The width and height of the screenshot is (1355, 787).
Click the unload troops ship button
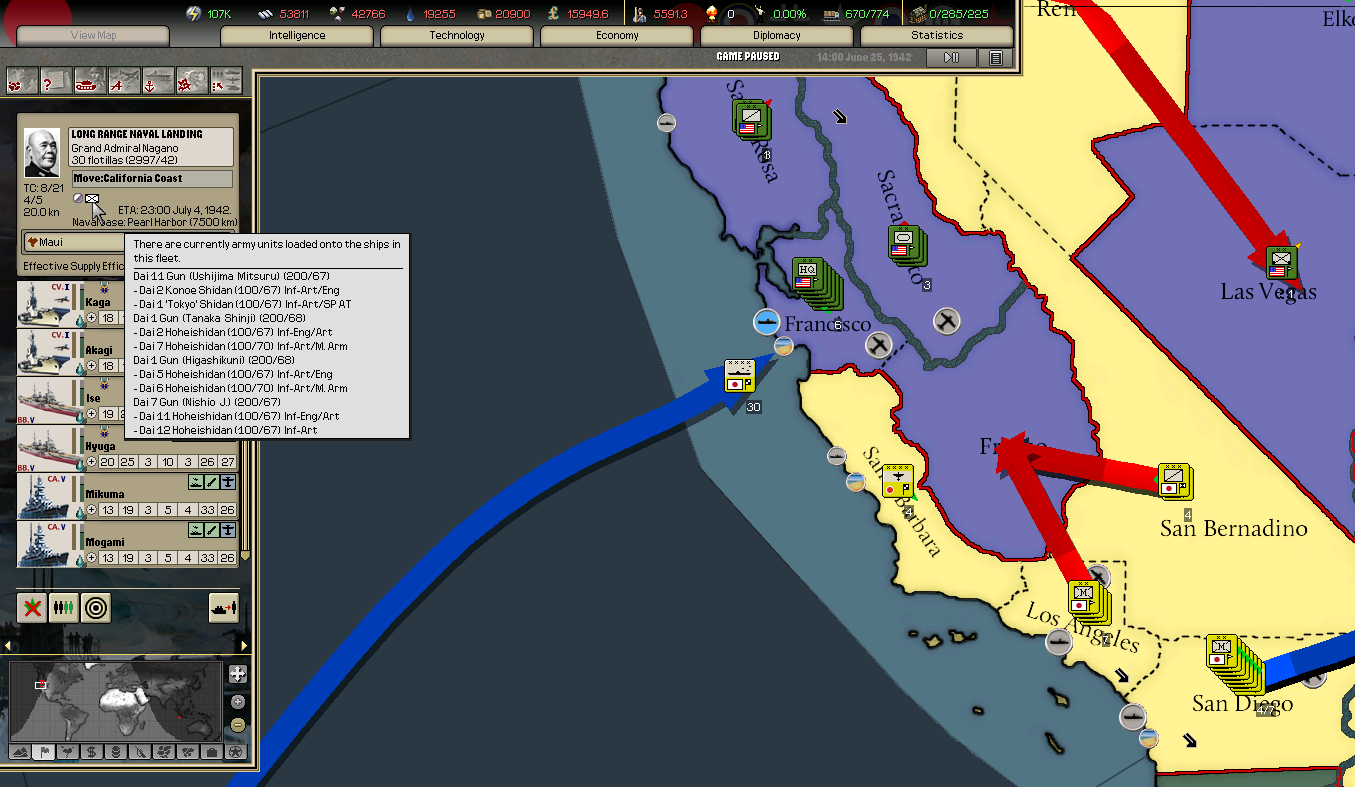[x=223, y=607]
